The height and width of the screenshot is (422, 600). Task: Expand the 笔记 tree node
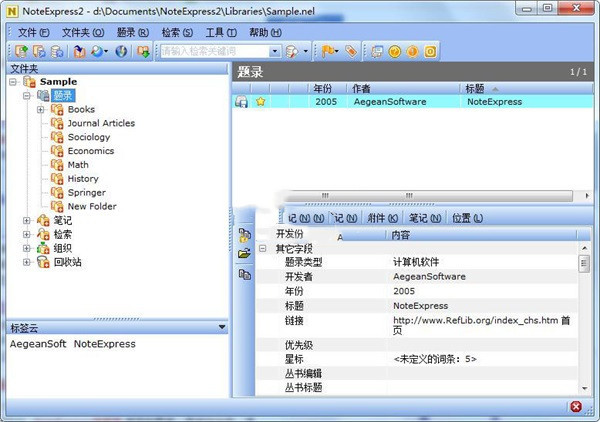(27, 221)
